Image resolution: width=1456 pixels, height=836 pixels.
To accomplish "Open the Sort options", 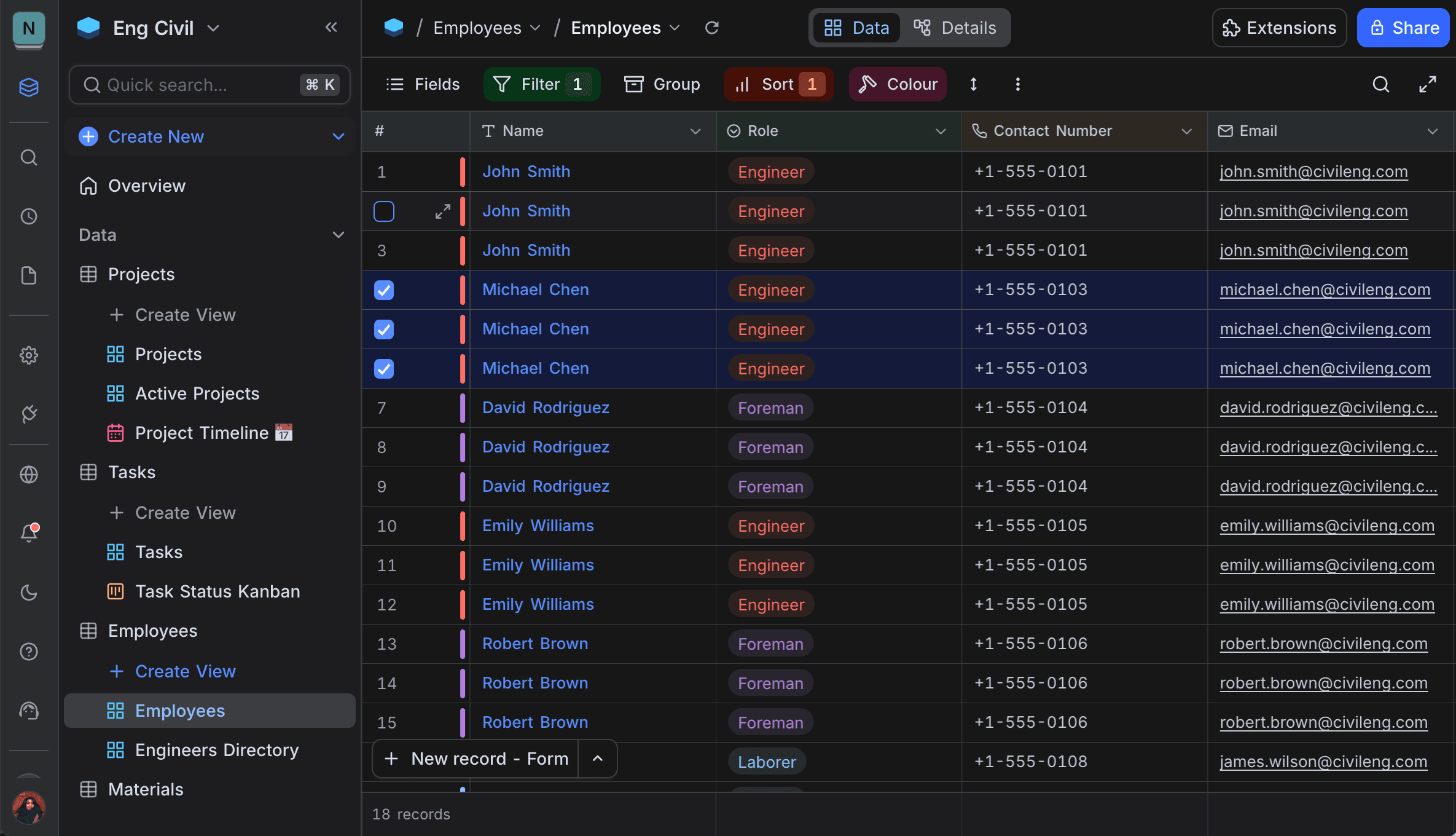I will (777, 84).
